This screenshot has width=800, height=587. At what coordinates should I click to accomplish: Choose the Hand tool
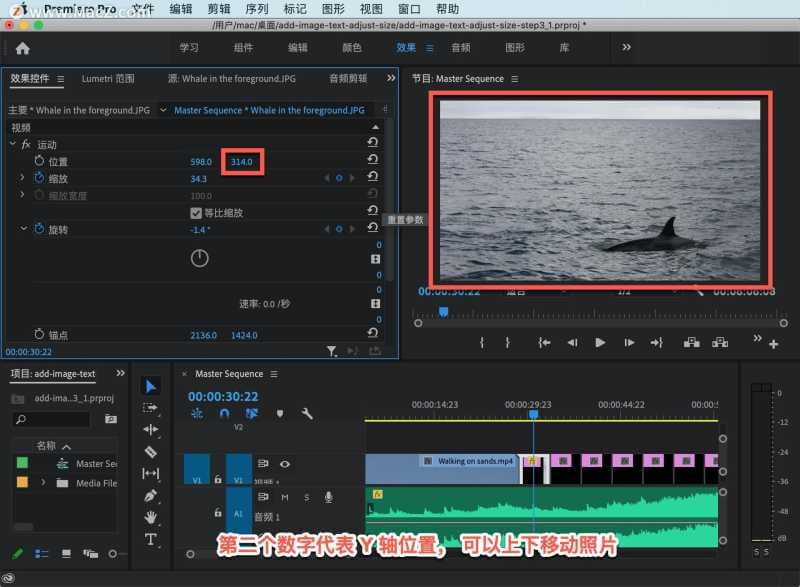151,517
